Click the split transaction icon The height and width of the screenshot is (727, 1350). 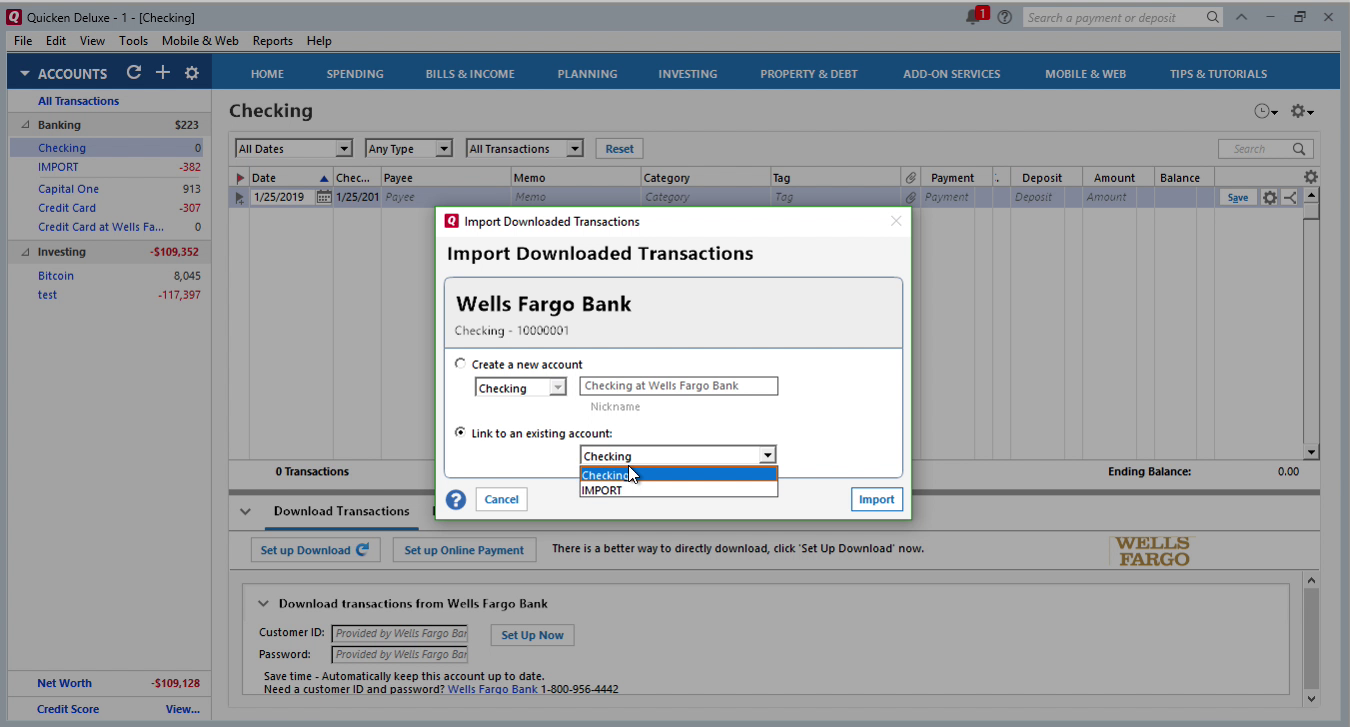click(1290, 197)
